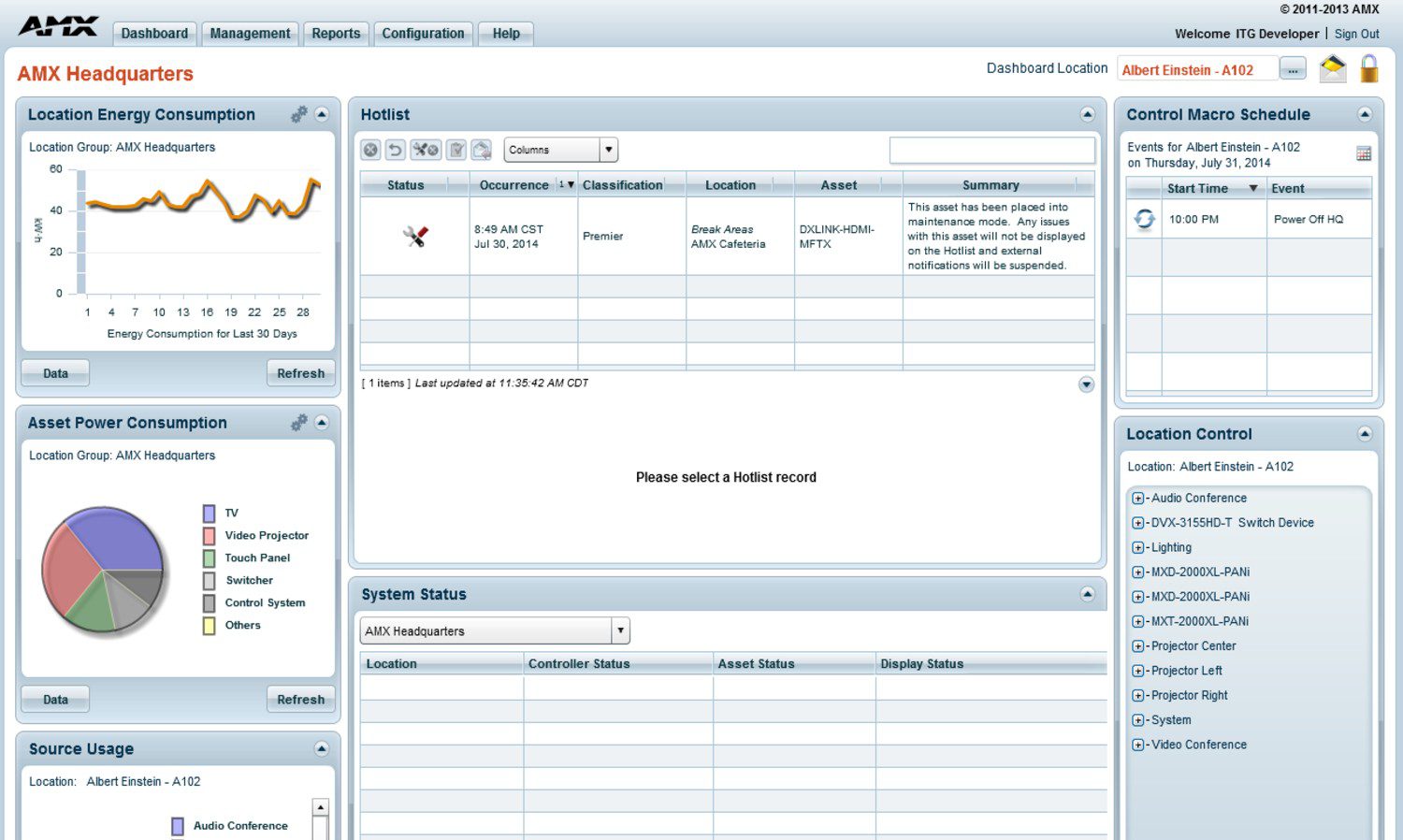Image resolution: width=1403 pixels, height=840 pixels.
Task: Click the Dashboard Location field Albert Einstein - A102
Action: tap(1197, 69)
